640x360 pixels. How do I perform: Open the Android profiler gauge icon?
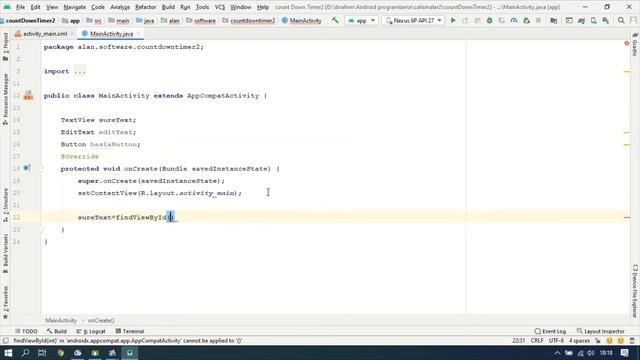[x=514, y=20]
